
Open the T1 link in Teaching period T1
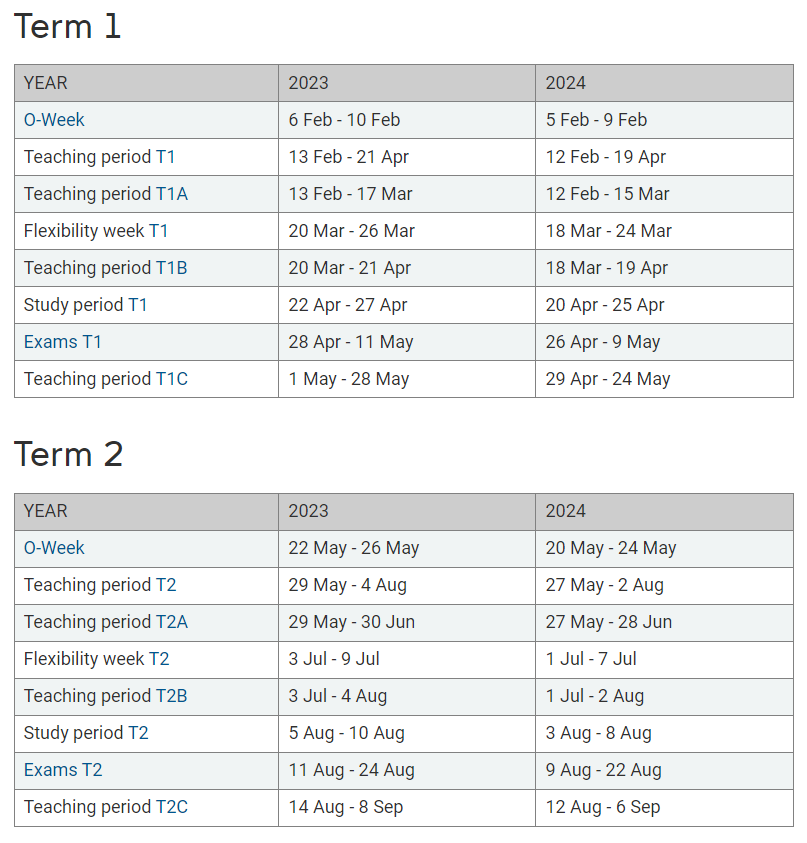[x=166, y=157]
